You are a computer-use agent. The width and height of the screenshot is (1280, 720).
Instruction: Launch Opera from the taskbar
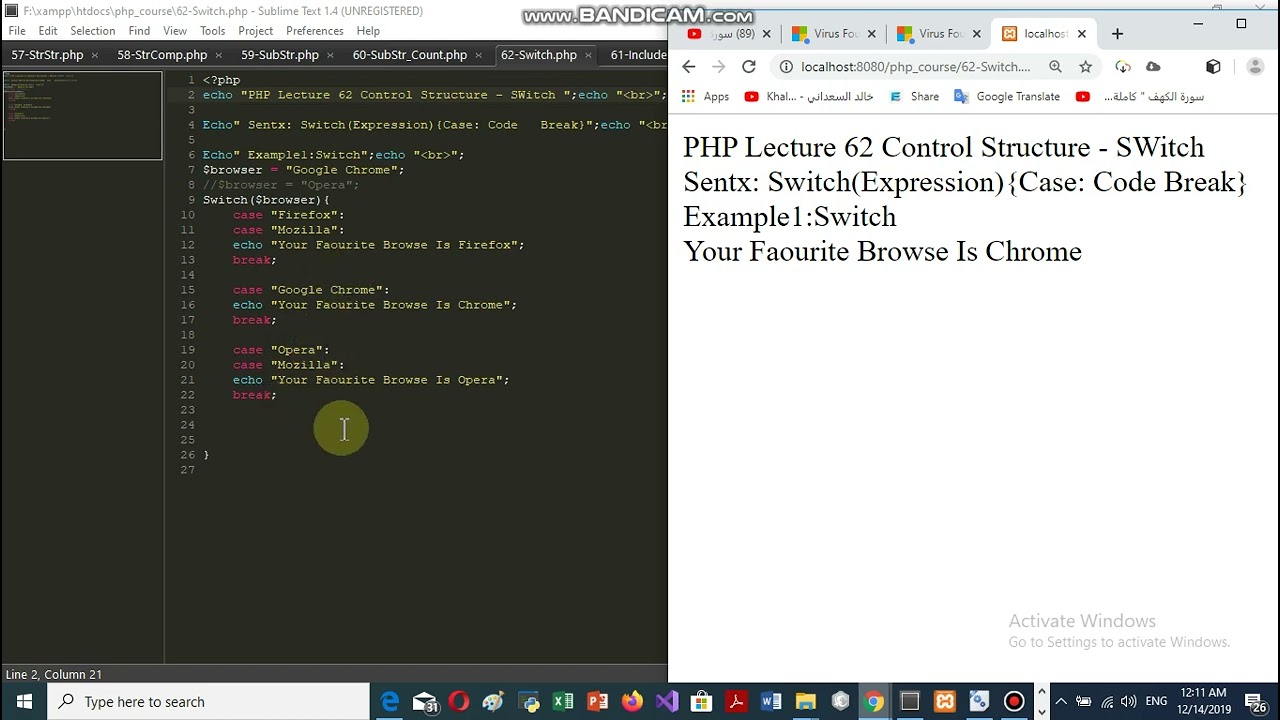pyautogui.click(x=459, y=702)
